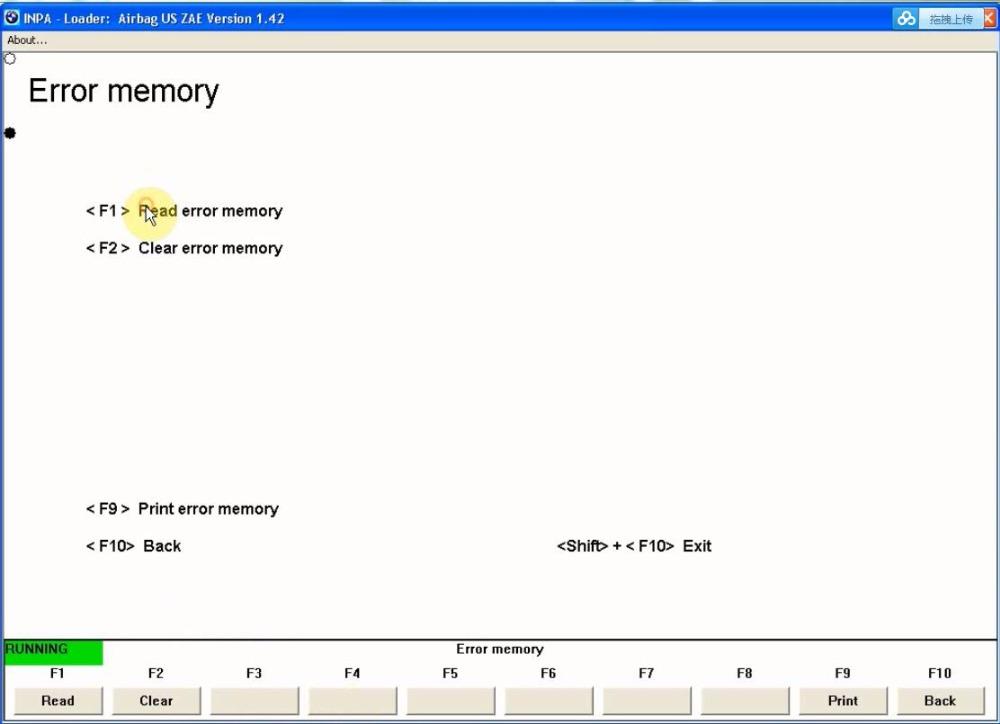The image size is (1000, 724).
Task: Click the Read button under F1
Action: click(x=58, y=700)
